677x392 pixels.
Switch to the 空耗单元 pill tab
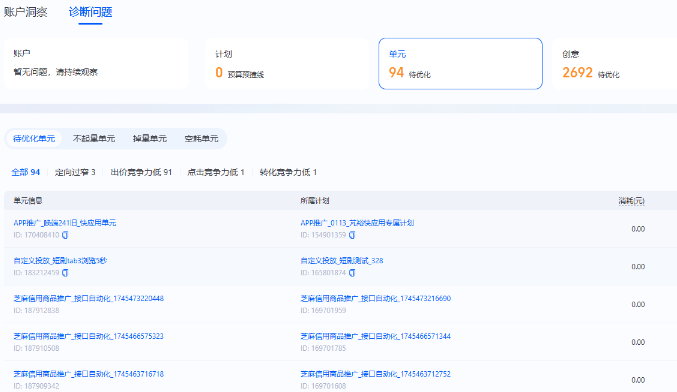(201, 139)
